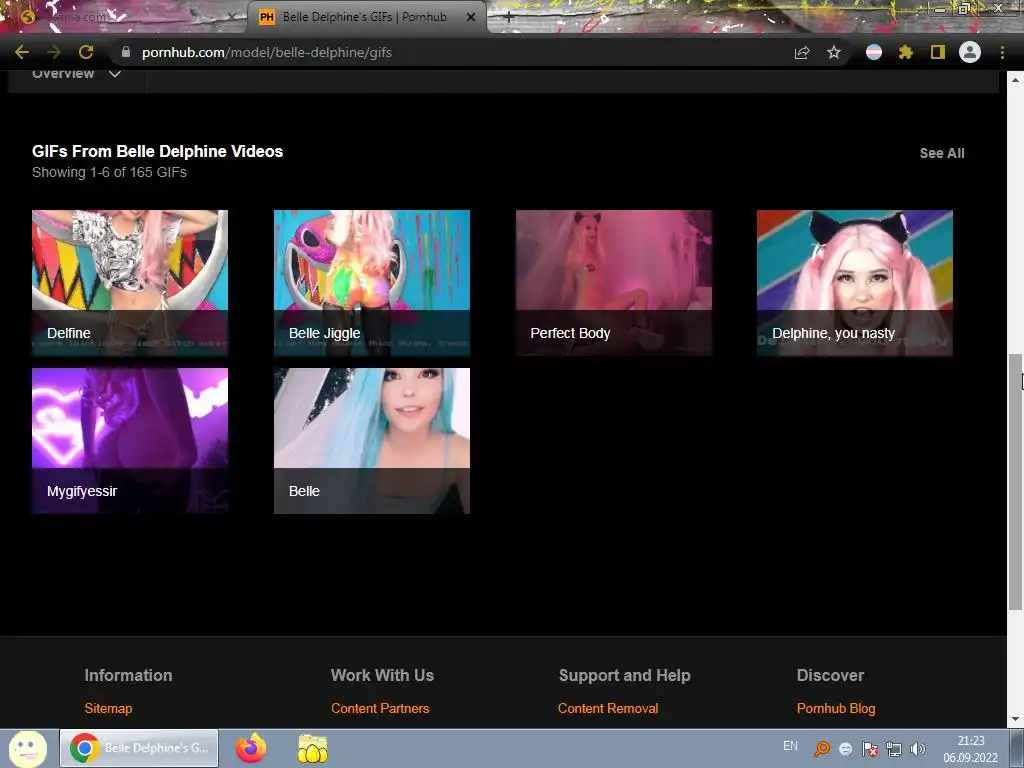Screen dimensions: 1024x768
Task: Switch to the first browser tab
Action: [x=124, y=18]
